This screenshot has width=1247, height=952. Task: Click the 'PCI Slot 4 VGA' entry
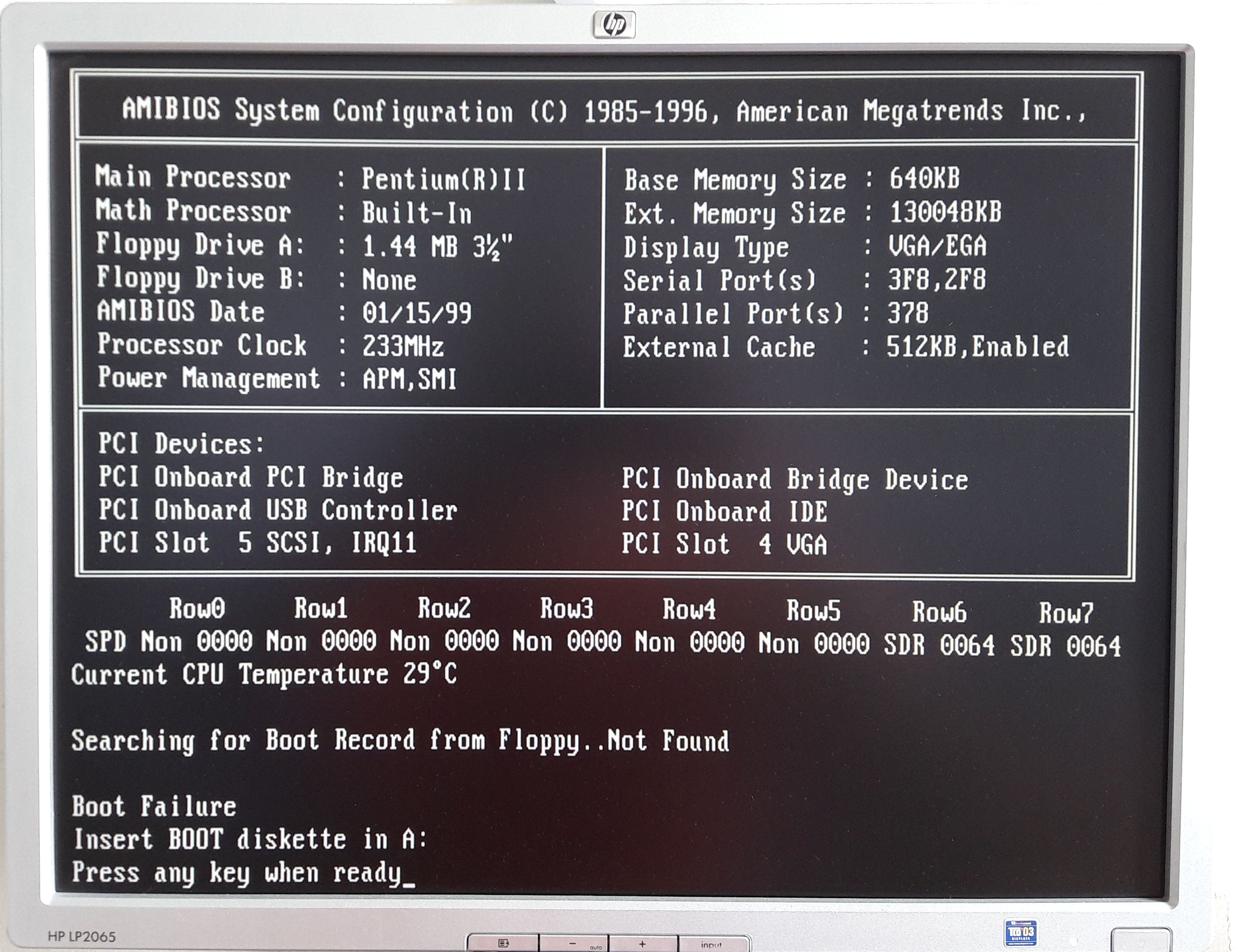[x=724, y=545]
